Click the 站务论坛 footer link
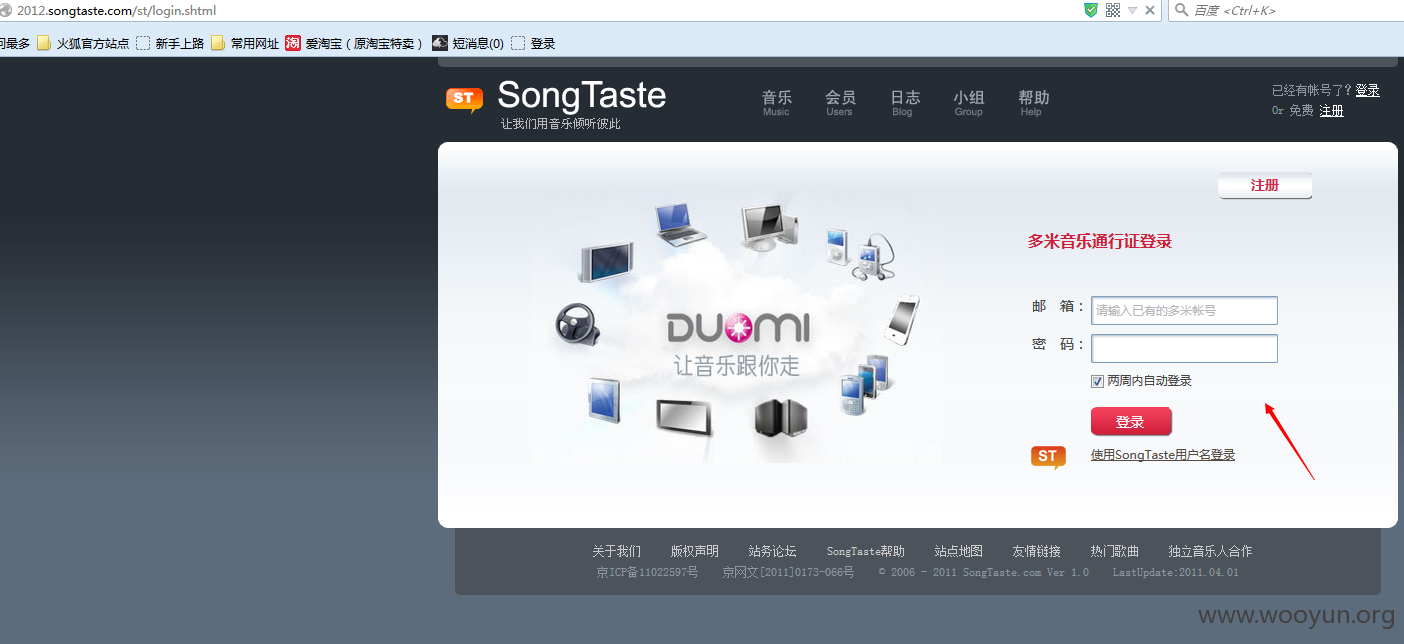The width and height of the screenshot is (1404, 644). tap(772, 551)
